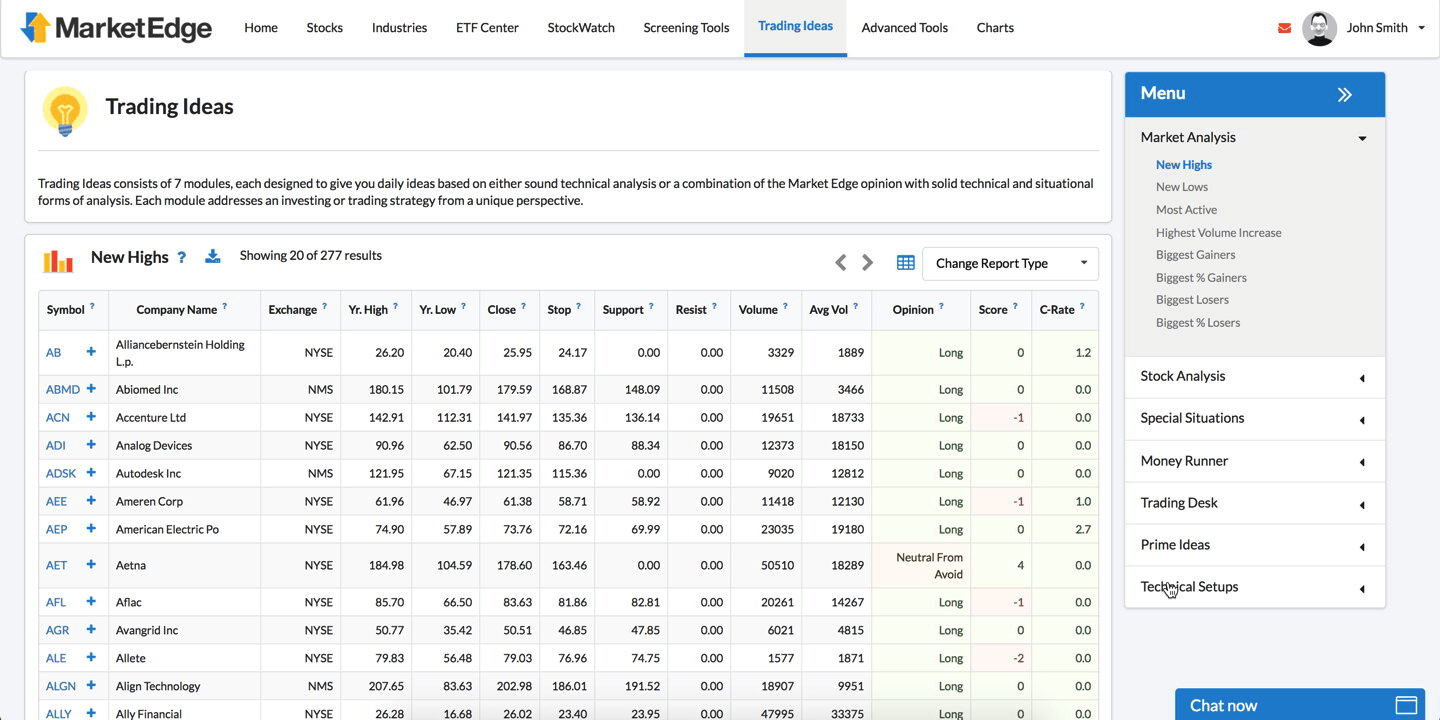Add AB to watchlist plus icon
This screenshot has width=1440, height=720.
click(x=91, y=352)
